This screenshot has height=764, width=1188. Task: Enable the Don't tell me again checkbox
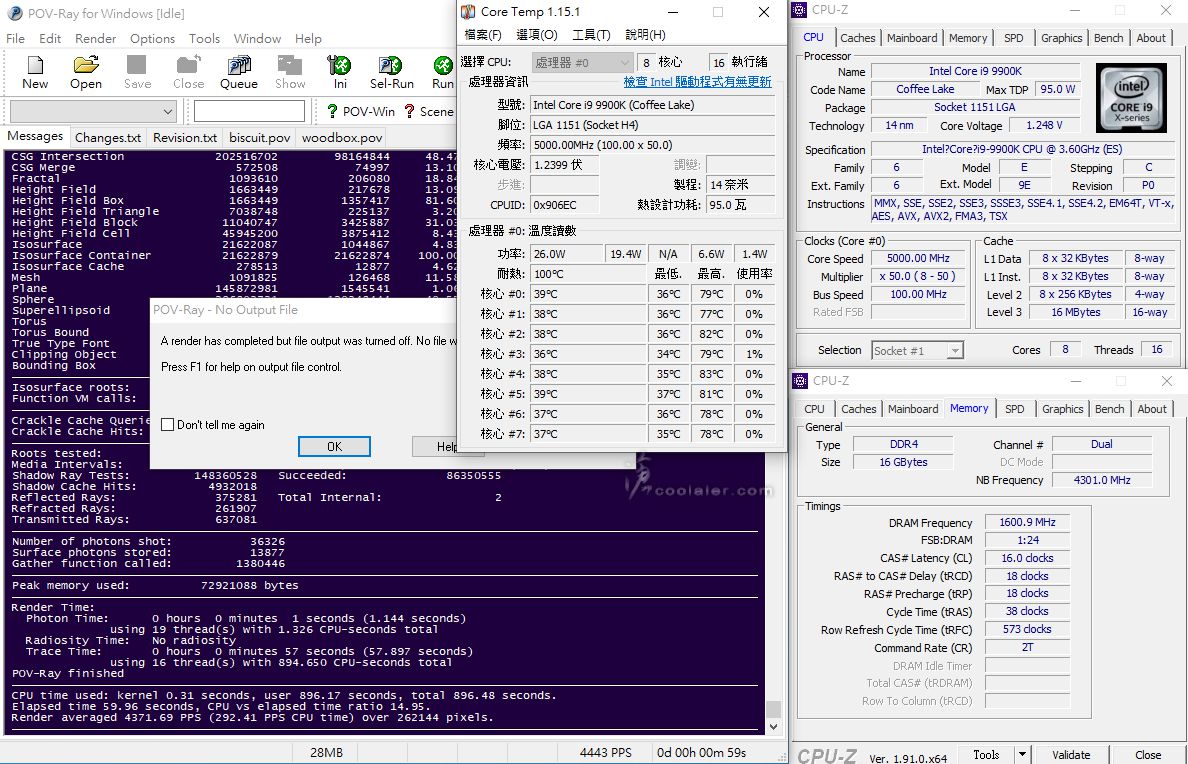(167, 424)
